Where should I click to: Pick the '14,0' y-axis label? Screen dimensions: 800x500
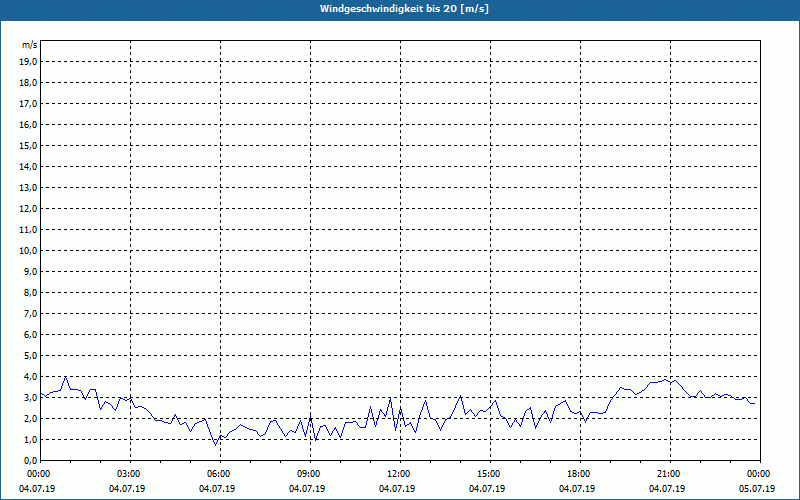[28, 167]
